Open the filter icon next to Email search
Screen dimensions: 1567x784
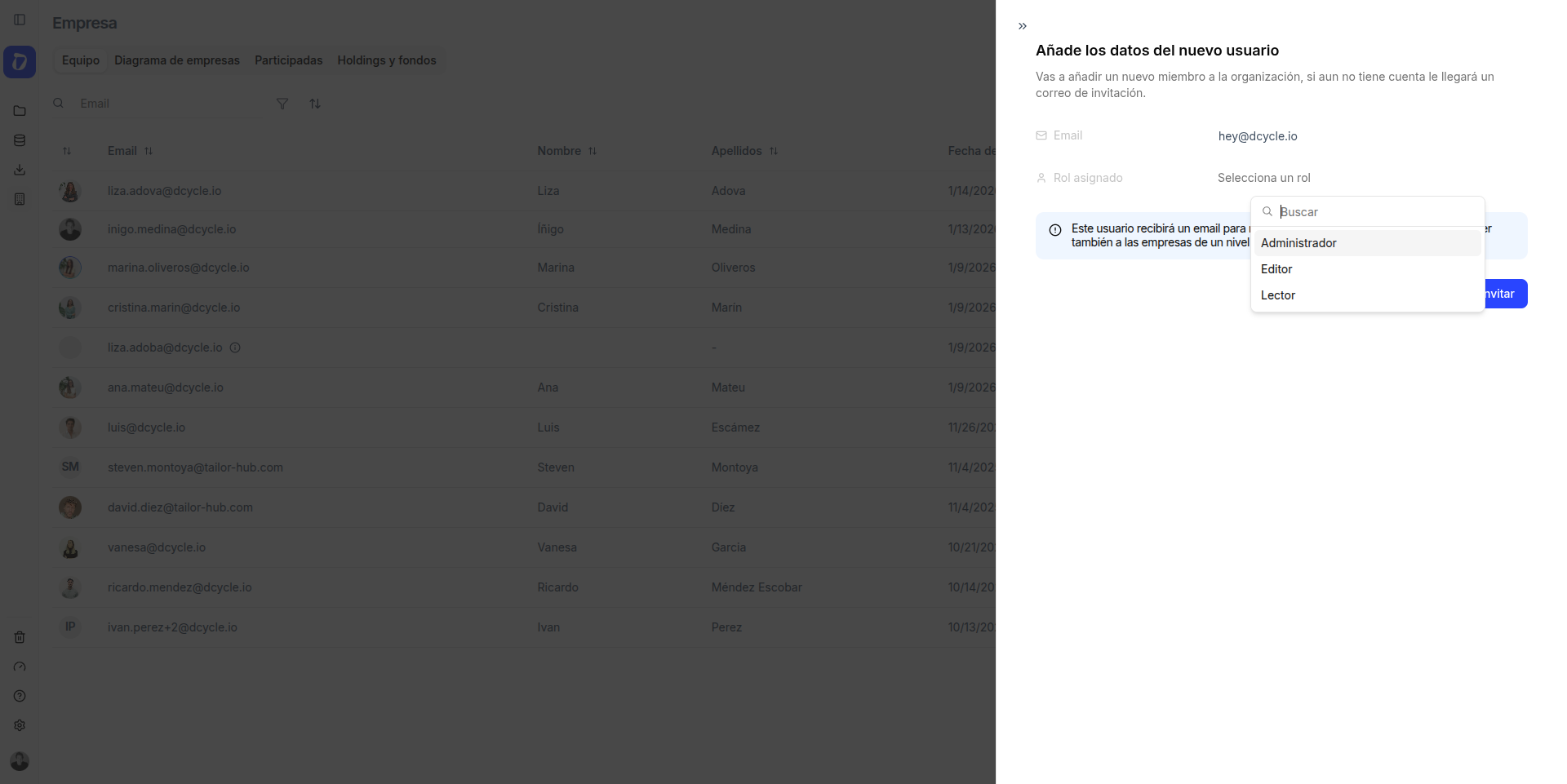point(282,104)
